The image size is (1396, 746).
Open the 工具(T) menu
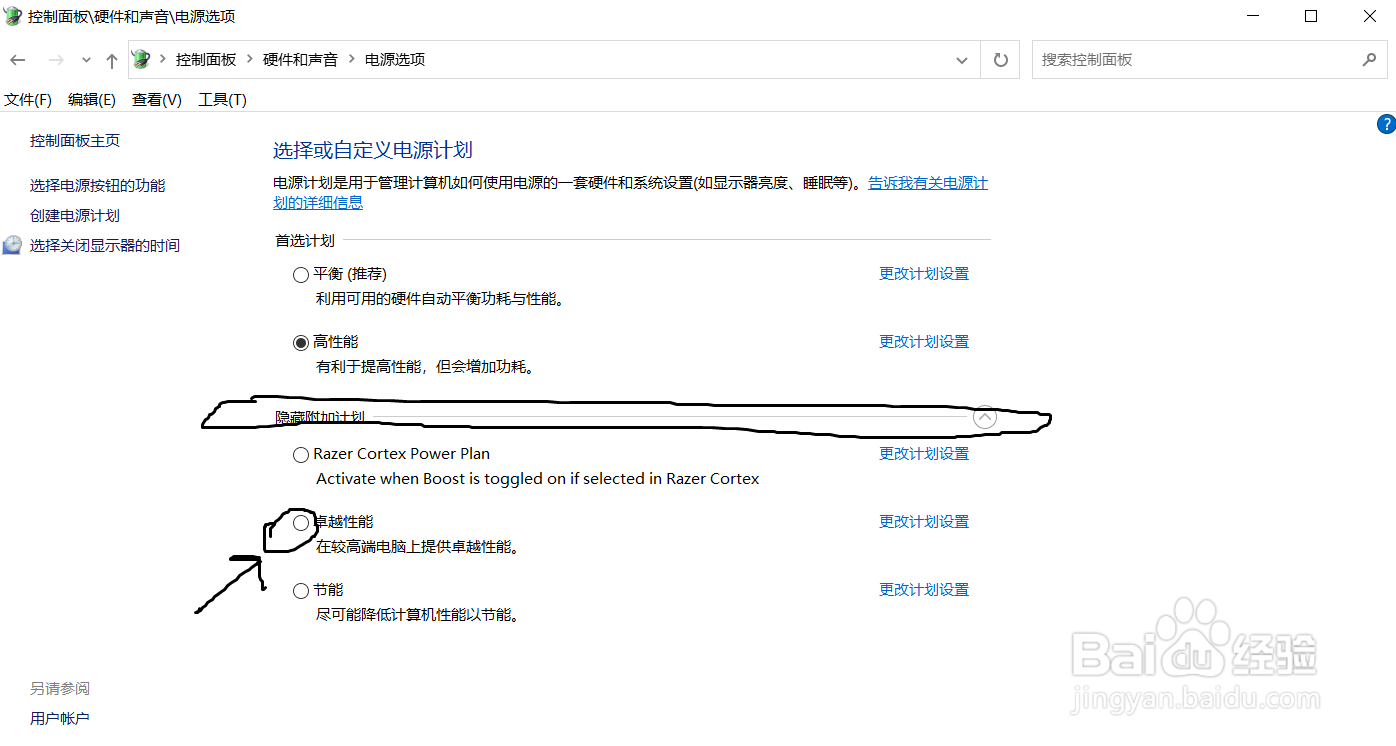tap(222, 99)
